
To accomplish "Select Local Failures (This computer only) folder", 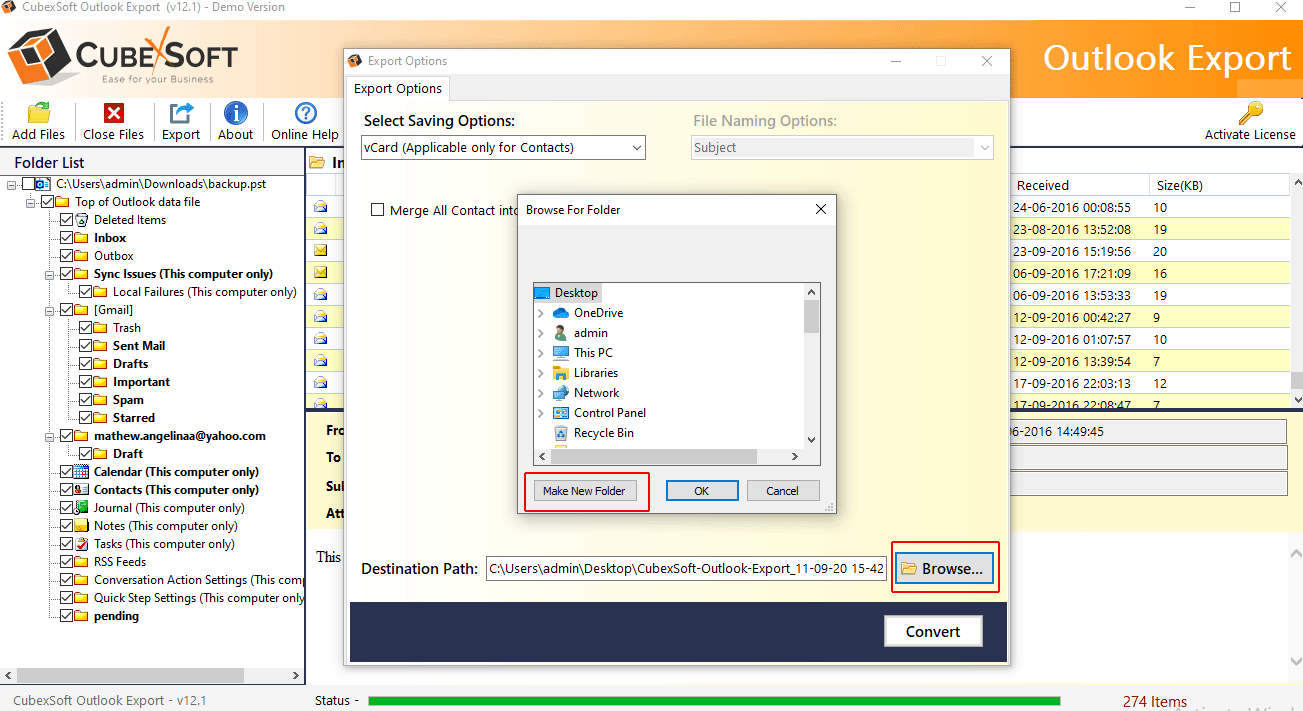I will coord(205,292).
